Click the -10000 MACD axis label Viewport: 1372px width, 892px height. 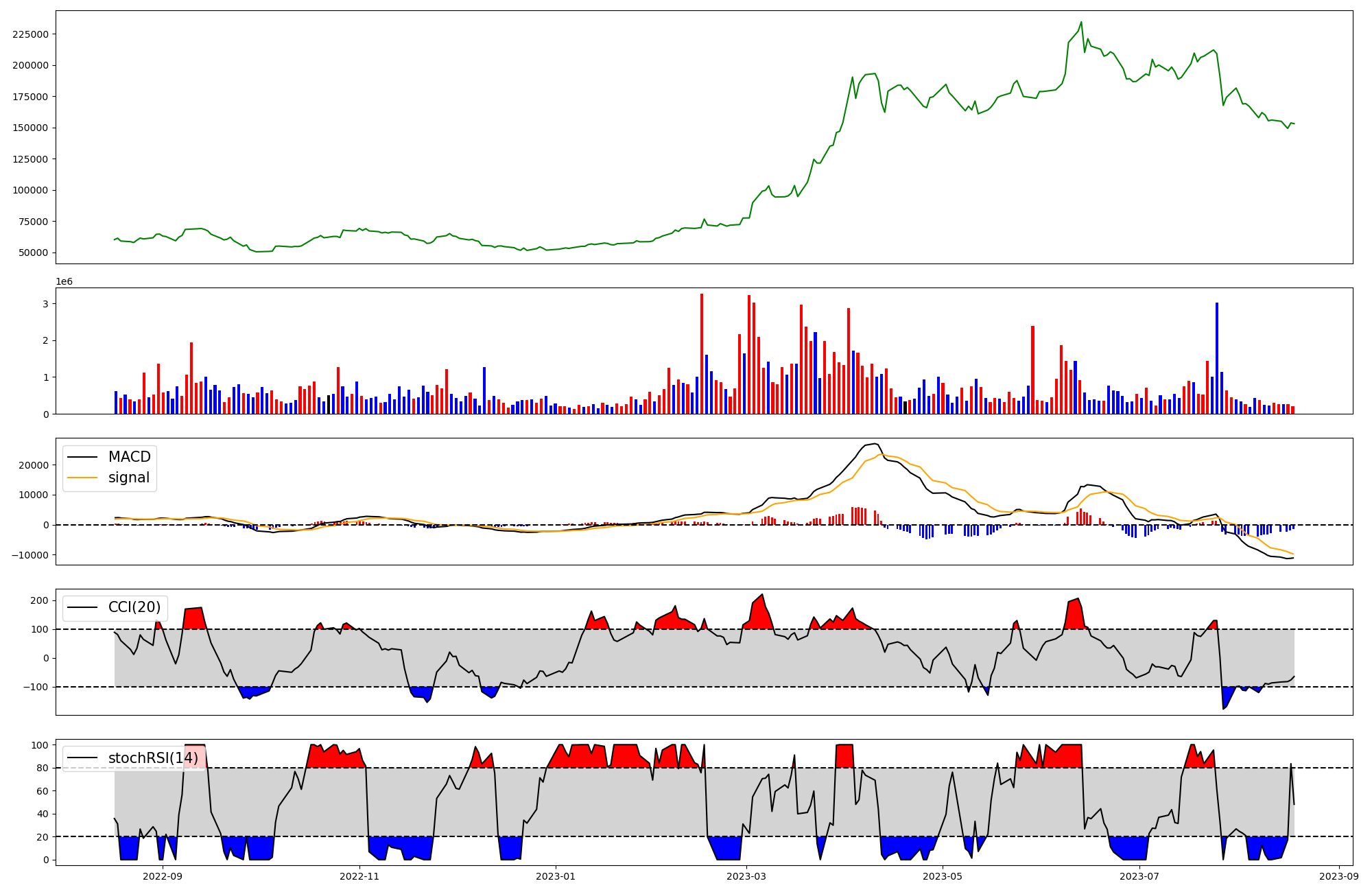tap(29, 555)
